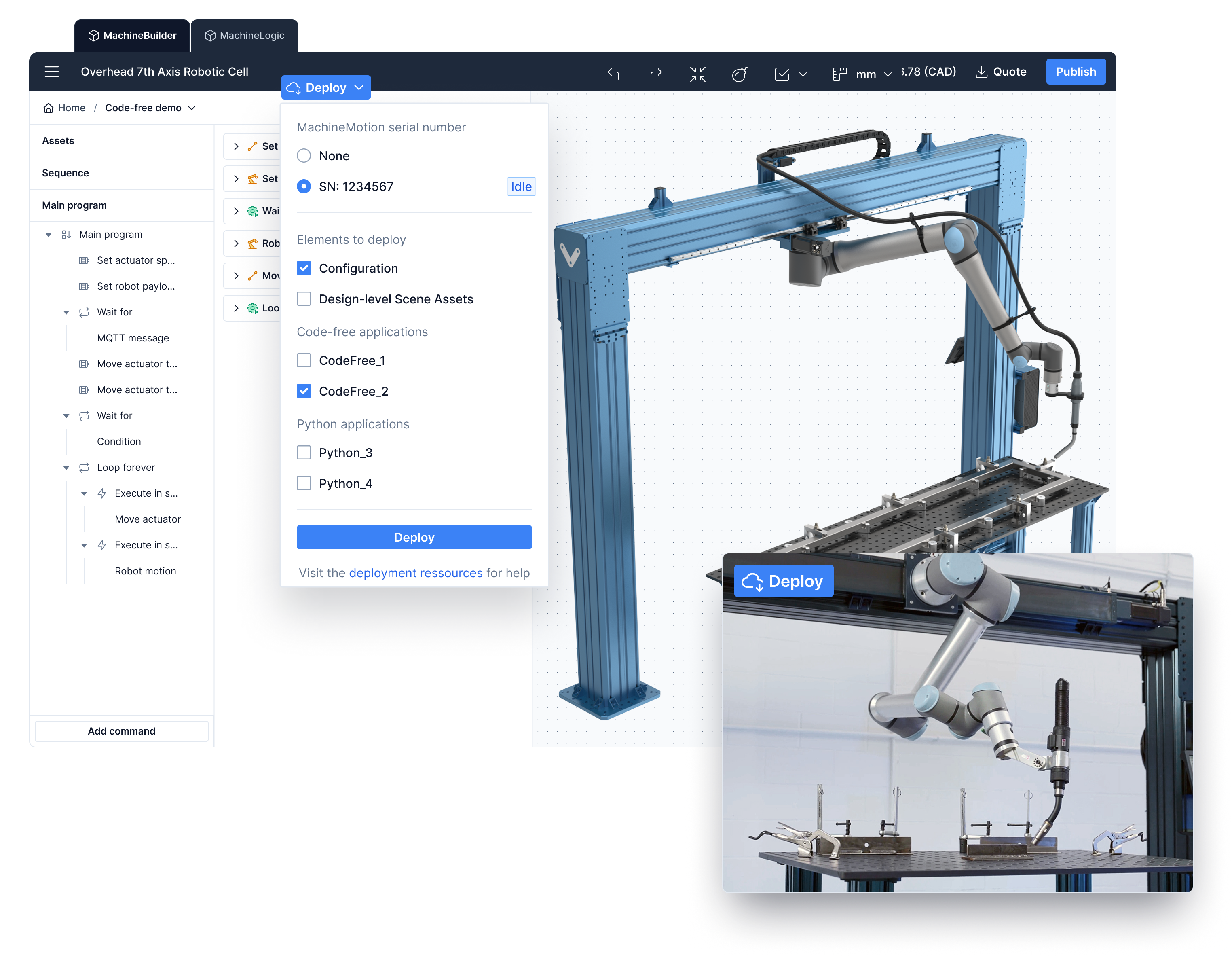Click the rotate view icon in toolbar
Image resolution: width=1232 pixels, height=957 pixels.
[x=739, y=74]
